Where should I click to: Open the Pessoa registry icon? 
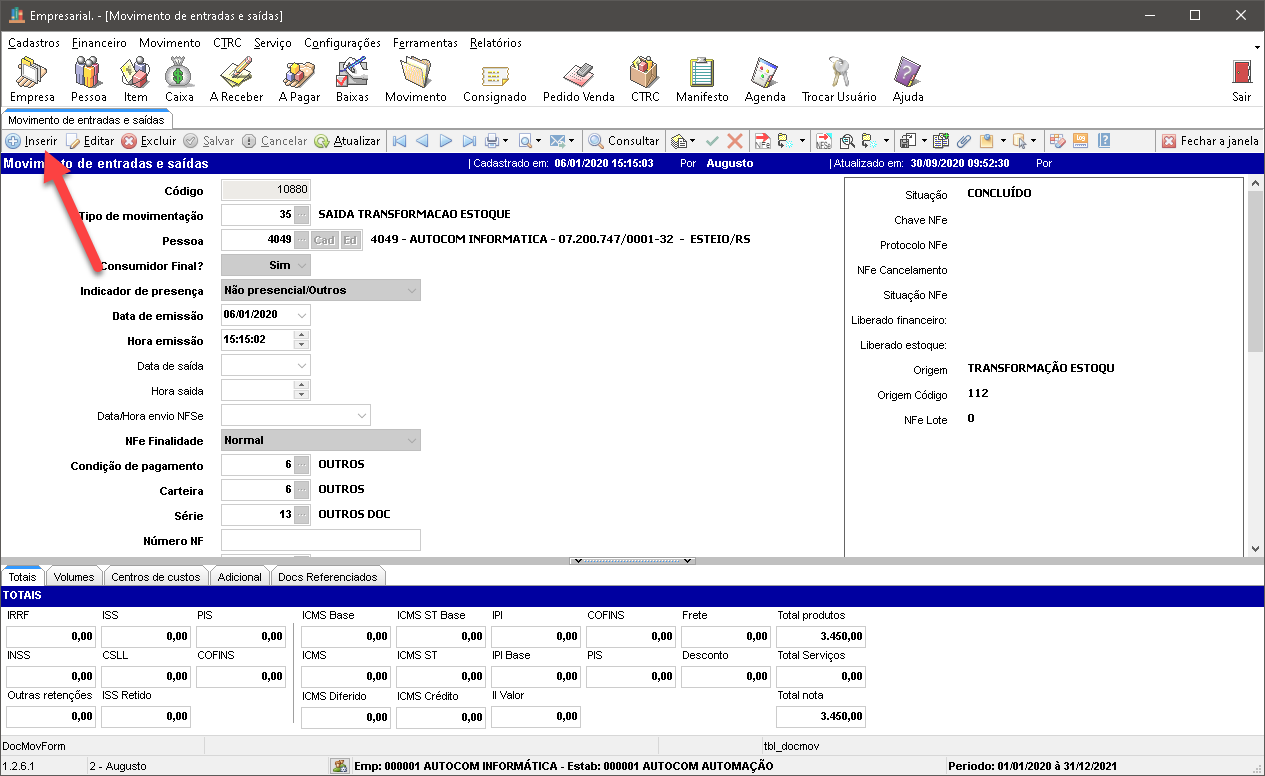[x=88, y=73]
